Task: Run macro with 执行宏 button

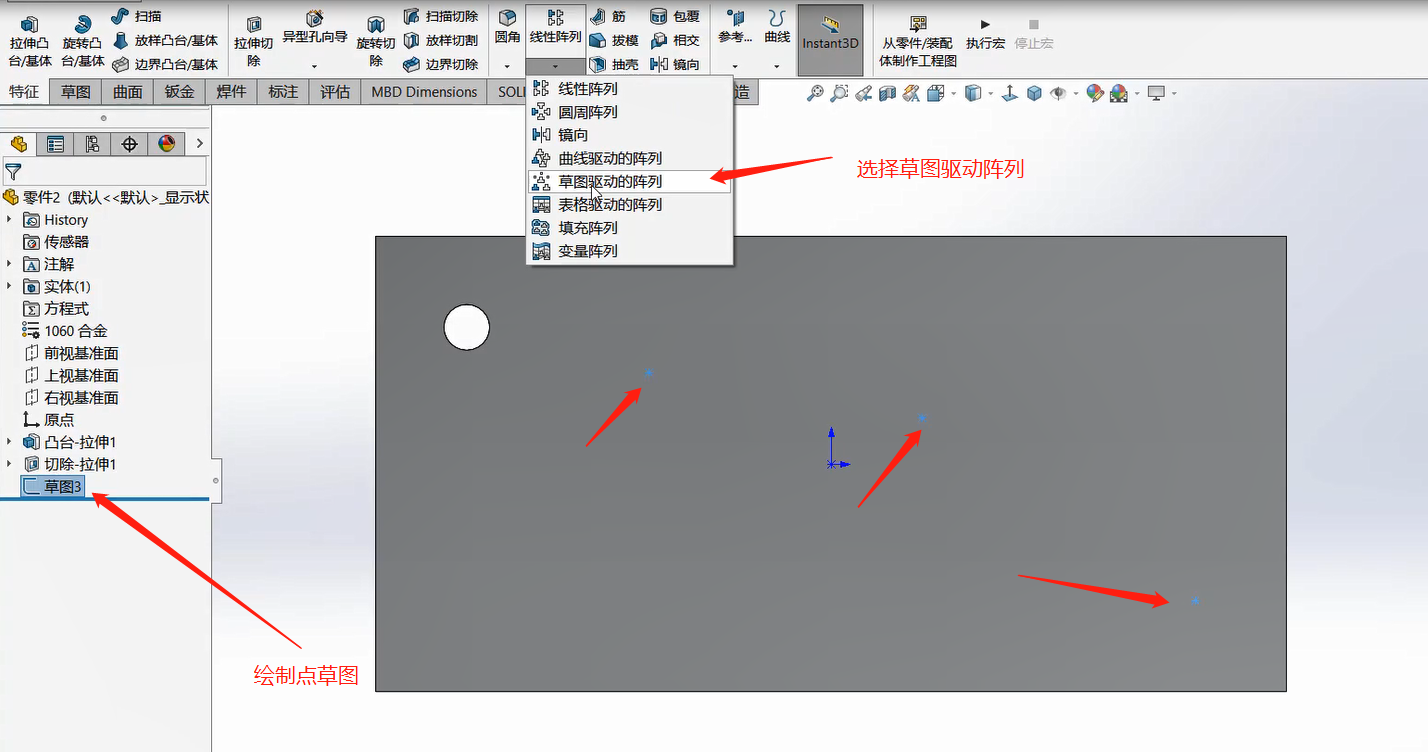Action: click(985, 34)
